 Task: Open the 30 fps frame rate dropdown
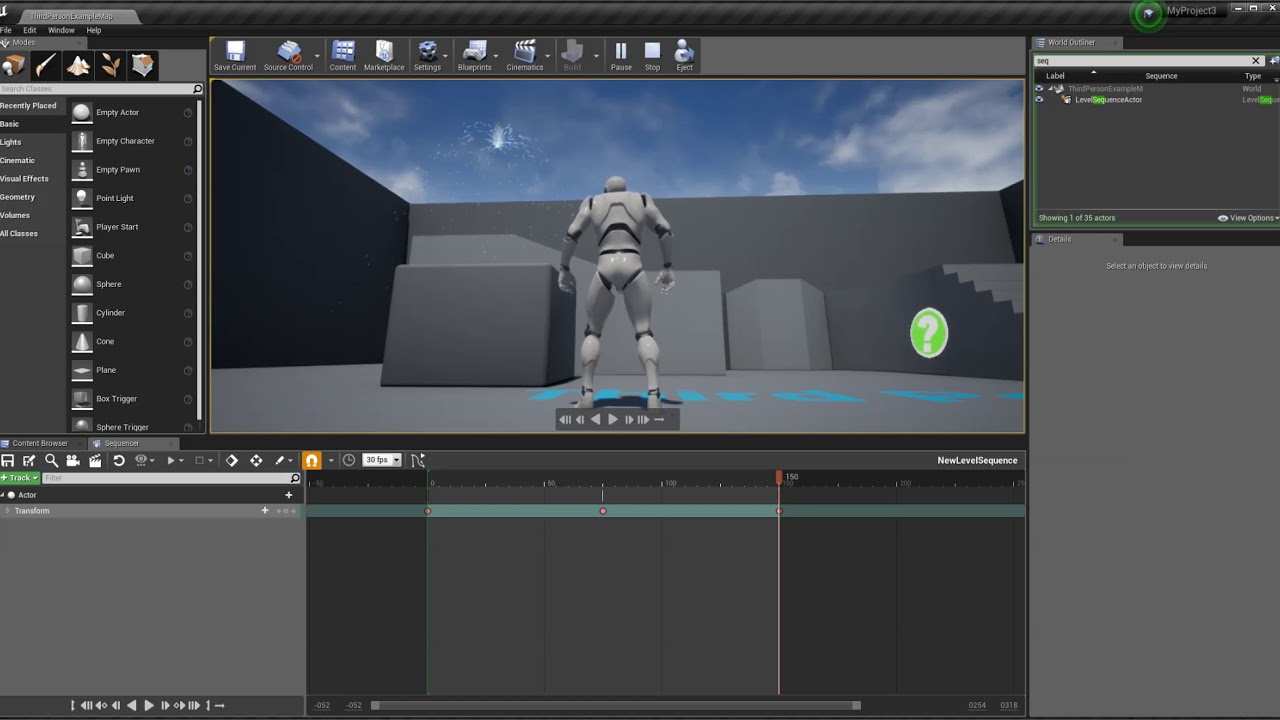(x=382, y=460)
